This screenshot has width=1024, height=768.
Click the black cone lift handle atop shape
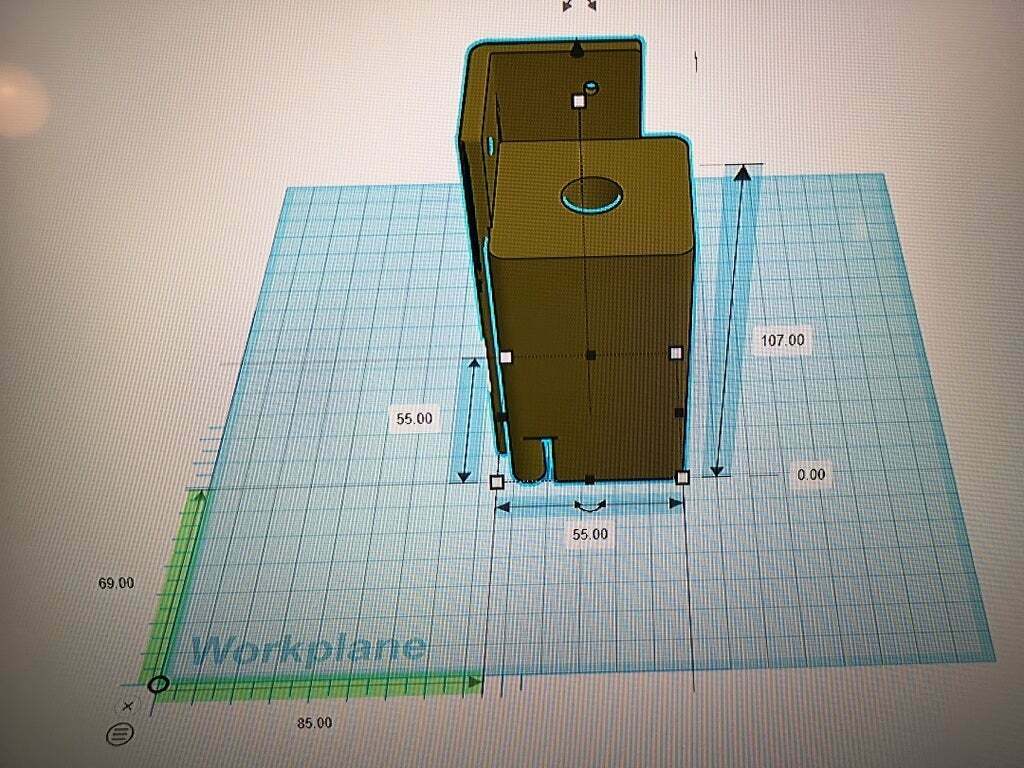coord(577,50)
